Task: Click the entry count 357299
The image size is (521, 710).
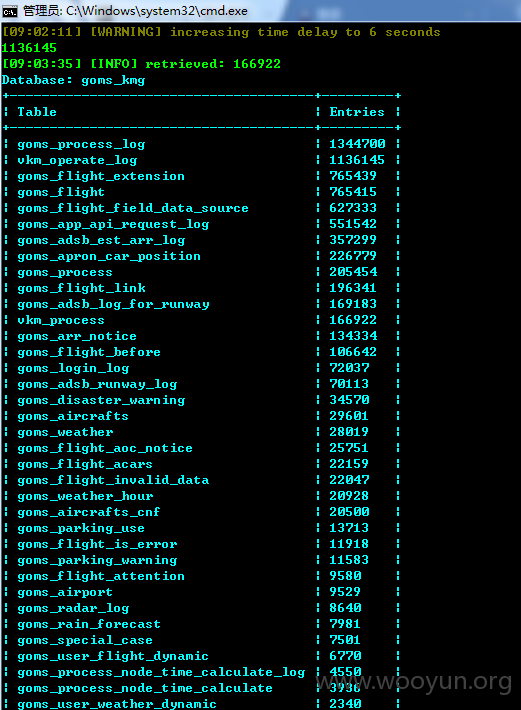Action: [x=353, y=240]
